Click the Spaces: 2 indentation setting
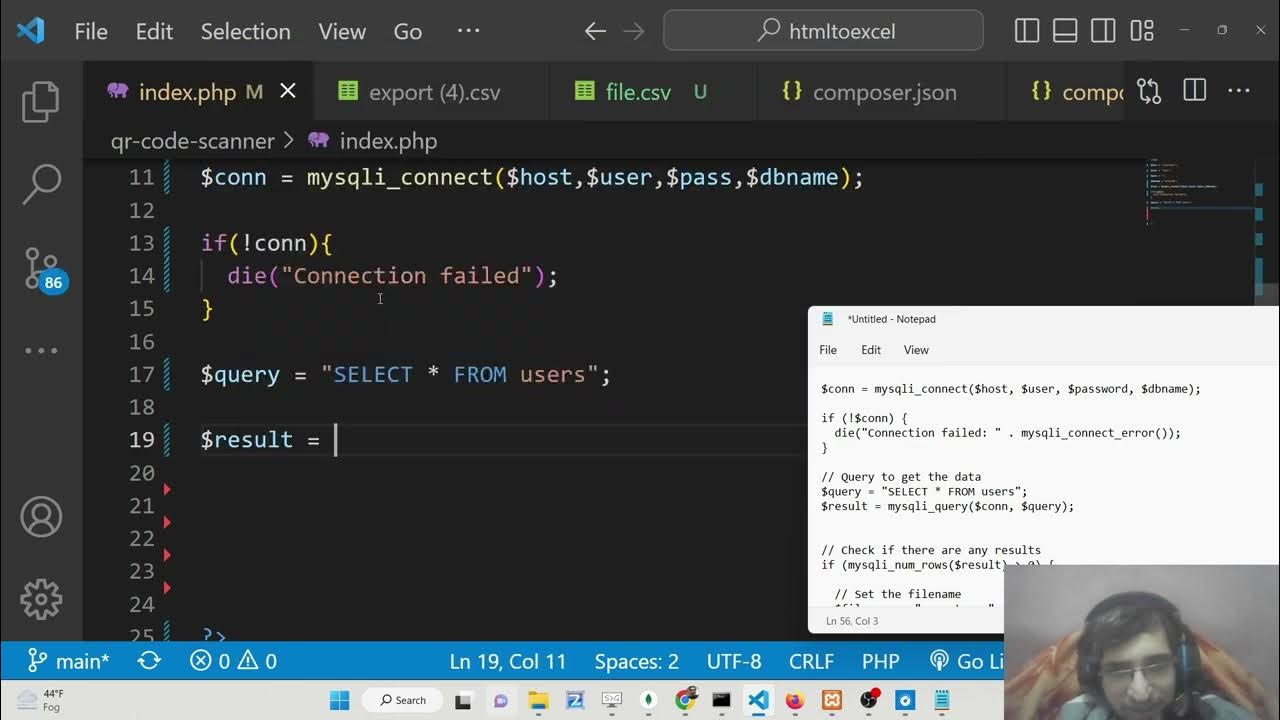The image size is (1280, 720). (x=636, y=661)
